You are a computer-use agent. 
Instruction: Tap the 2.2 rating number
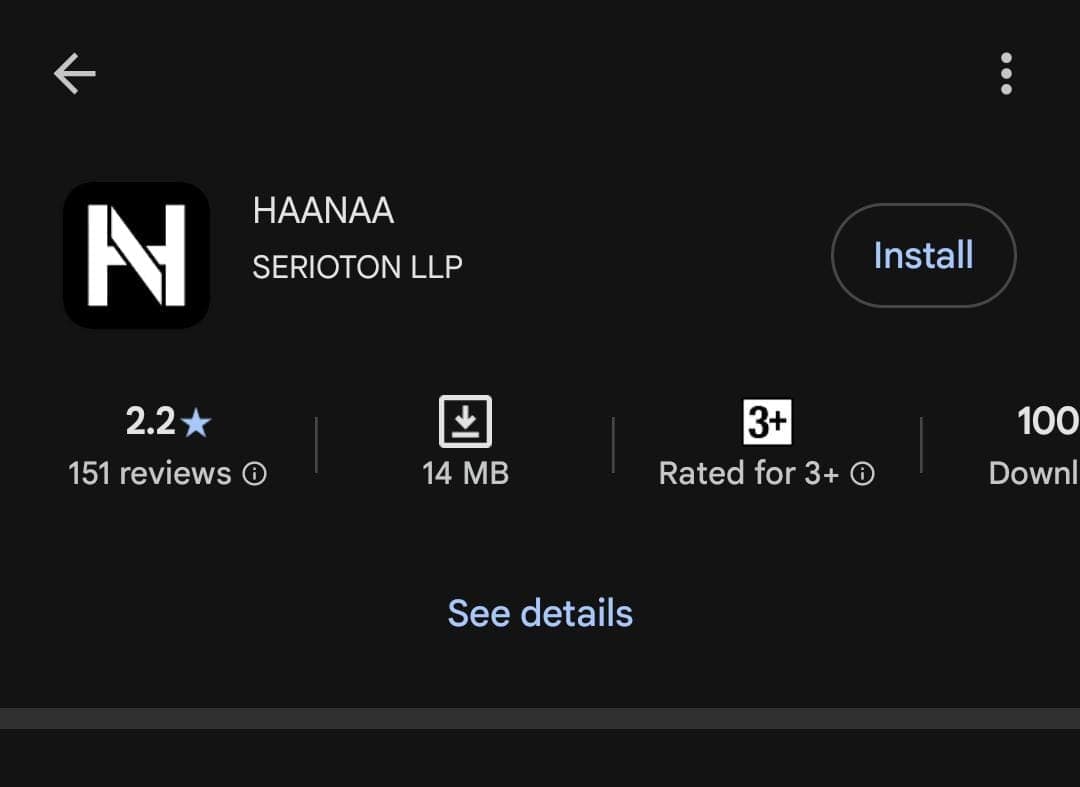pyautogui.click(x=151, y=422)
